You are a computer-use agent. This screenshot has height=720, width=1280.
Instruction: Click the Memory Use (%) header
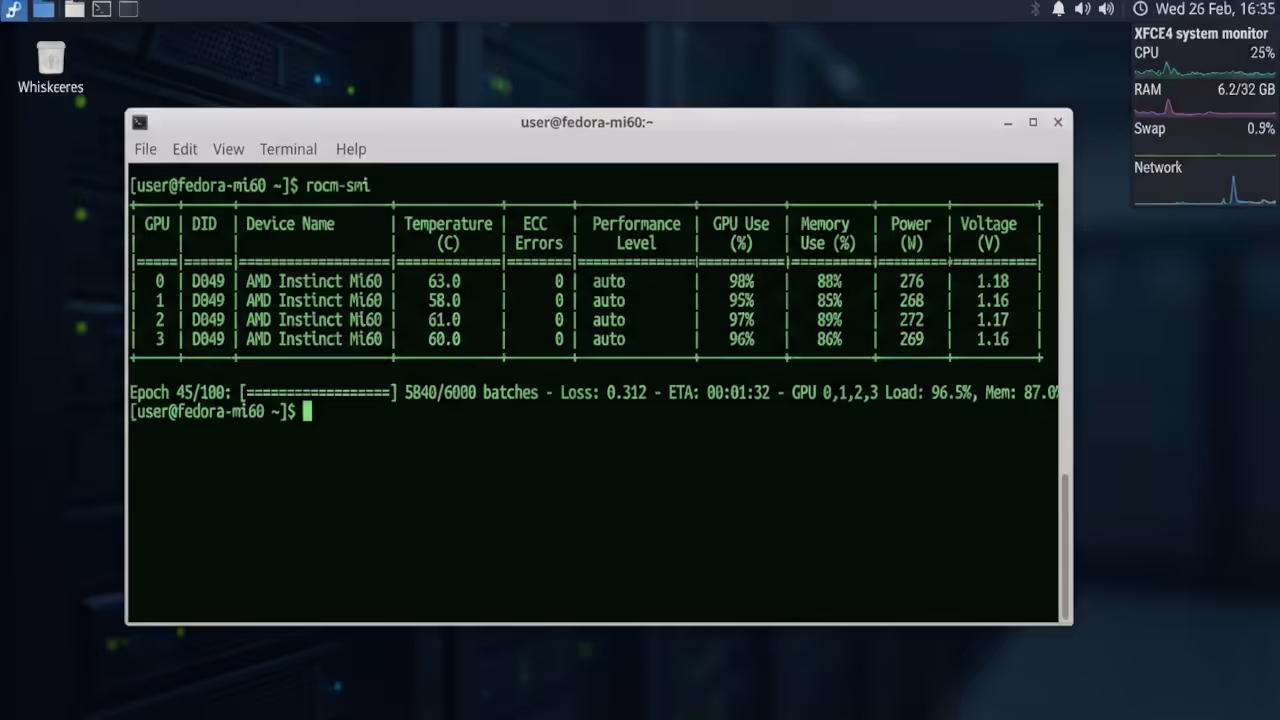pos(828,233)
